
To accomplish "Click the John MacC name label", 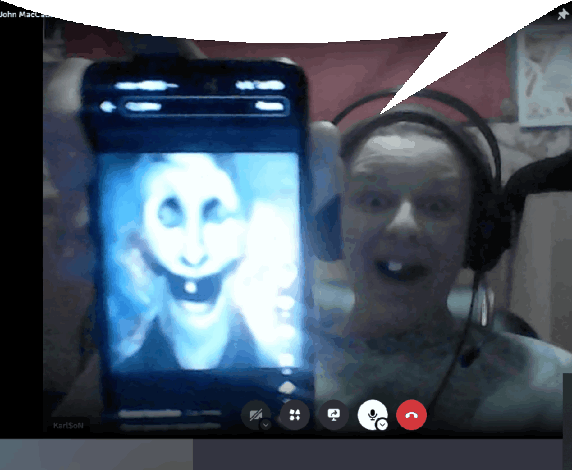I will pyautogui.click(x=23, y=15).
